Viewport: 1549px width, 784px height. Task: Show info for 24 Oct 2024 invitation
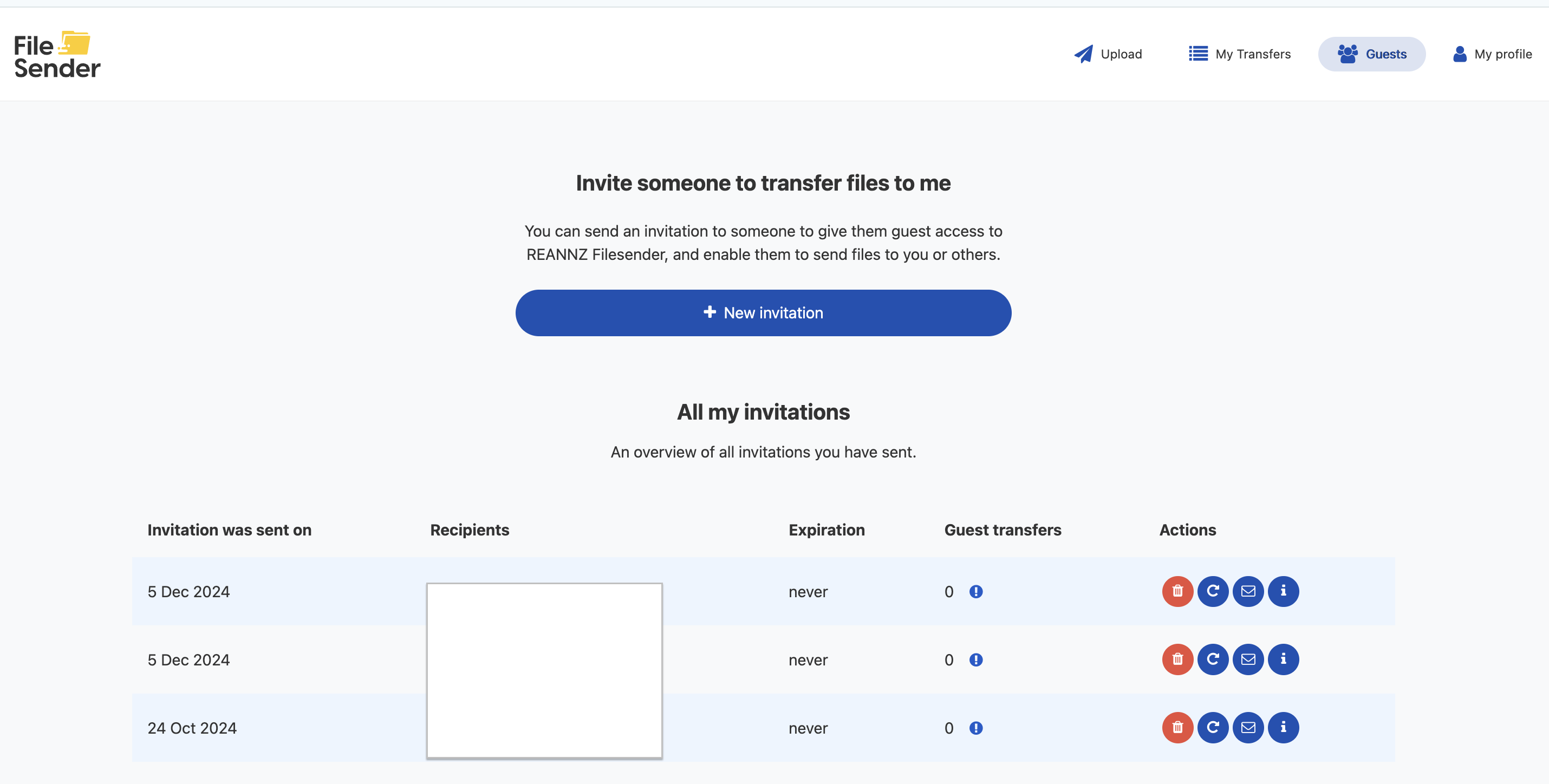pos(1283,728)
